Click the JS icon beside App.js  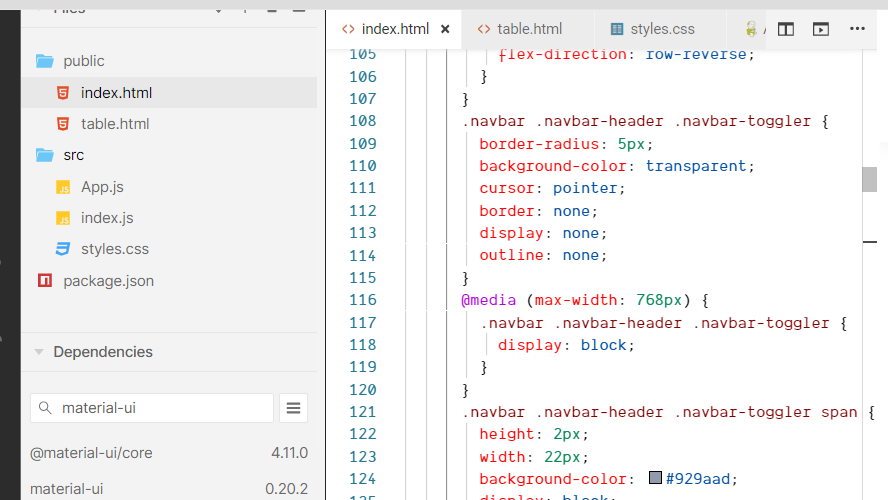point(63,187)
